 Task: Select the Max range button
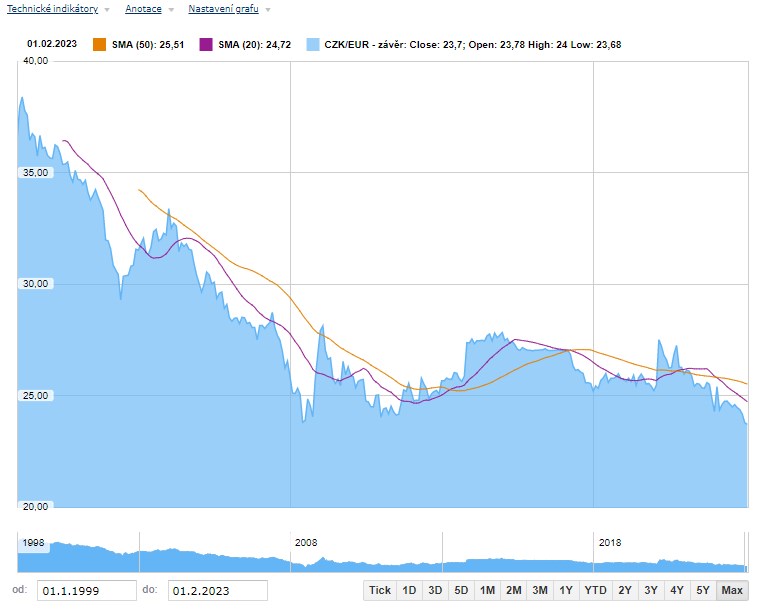732,590
